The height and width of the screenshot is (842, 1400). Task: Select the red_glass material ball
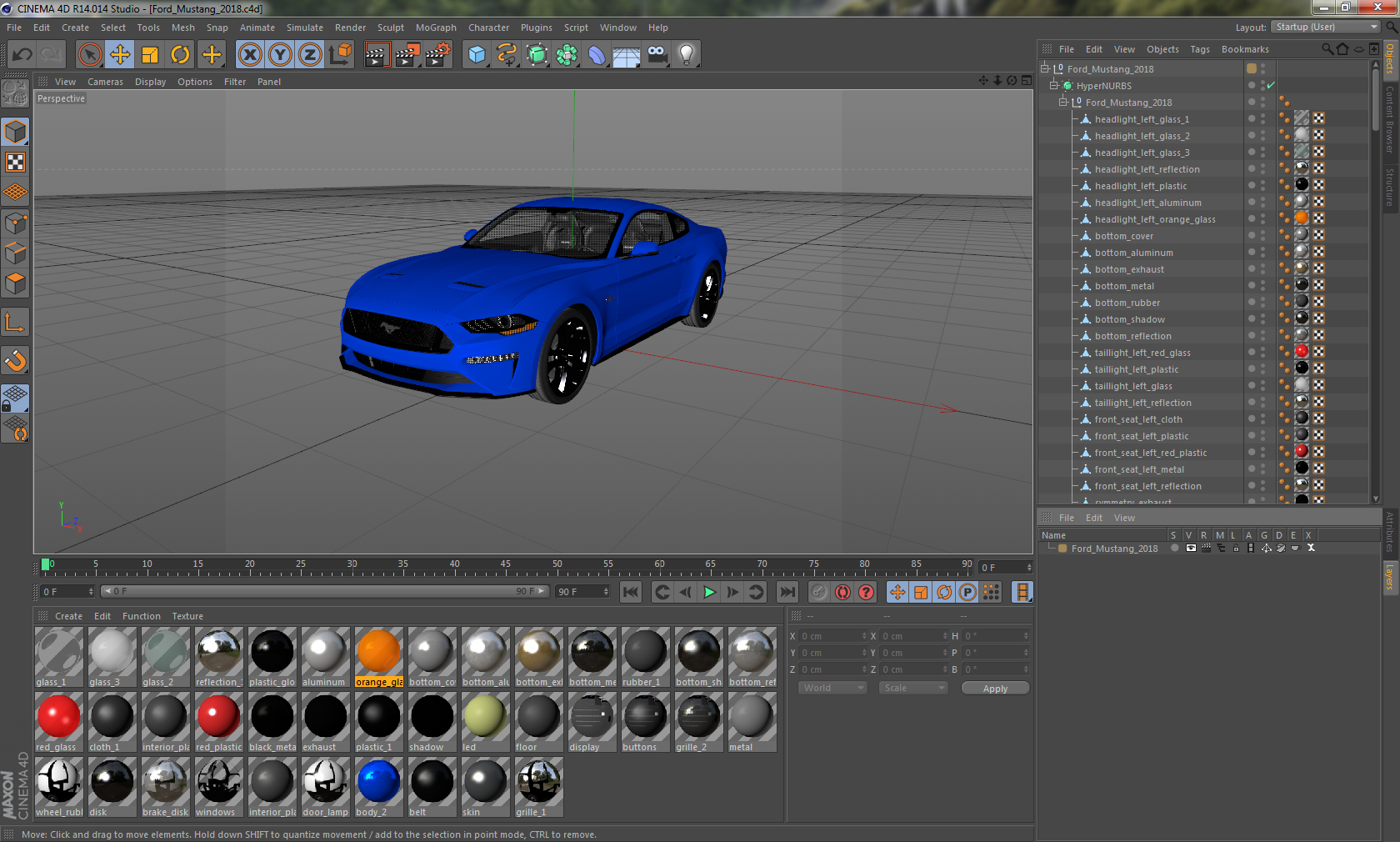(x=59, y=722)
